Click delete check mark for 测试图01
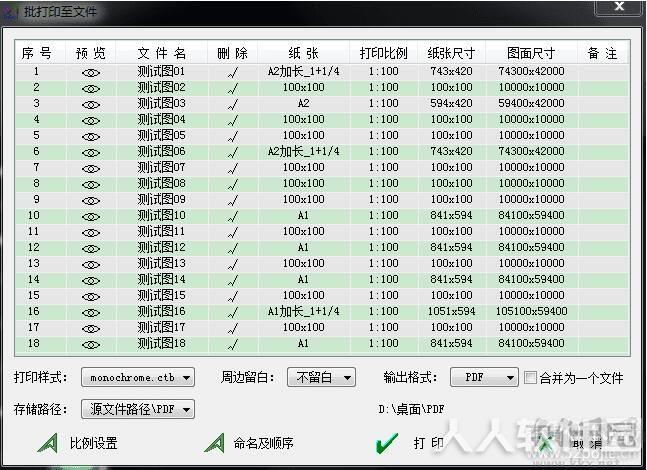This screenshot has width=647, height=470. (233, 73)
